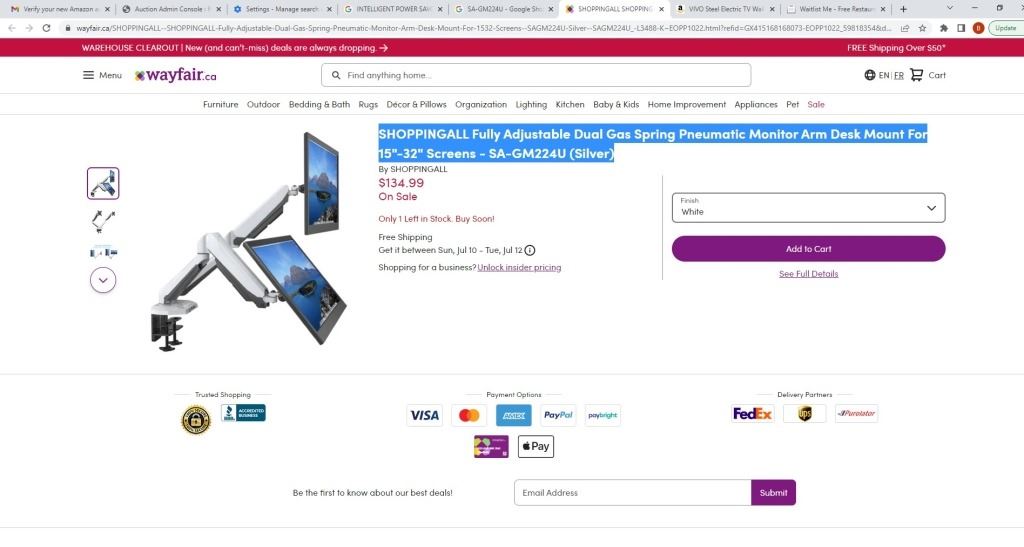
Task: Open the See Full Details link
Action: [x=808, y=273]
